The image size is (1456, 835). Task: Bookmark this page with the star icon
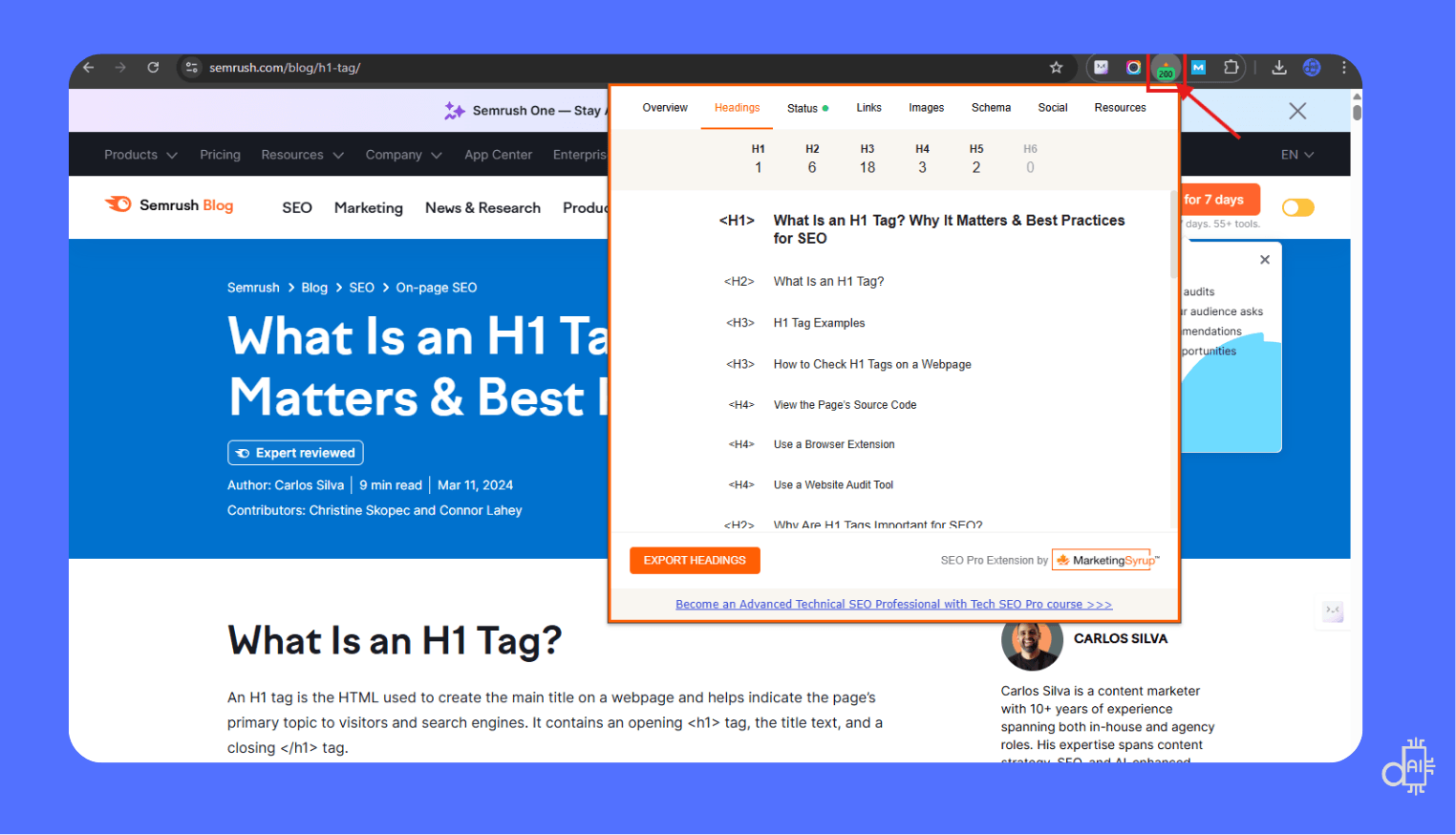pos(1056,68)
